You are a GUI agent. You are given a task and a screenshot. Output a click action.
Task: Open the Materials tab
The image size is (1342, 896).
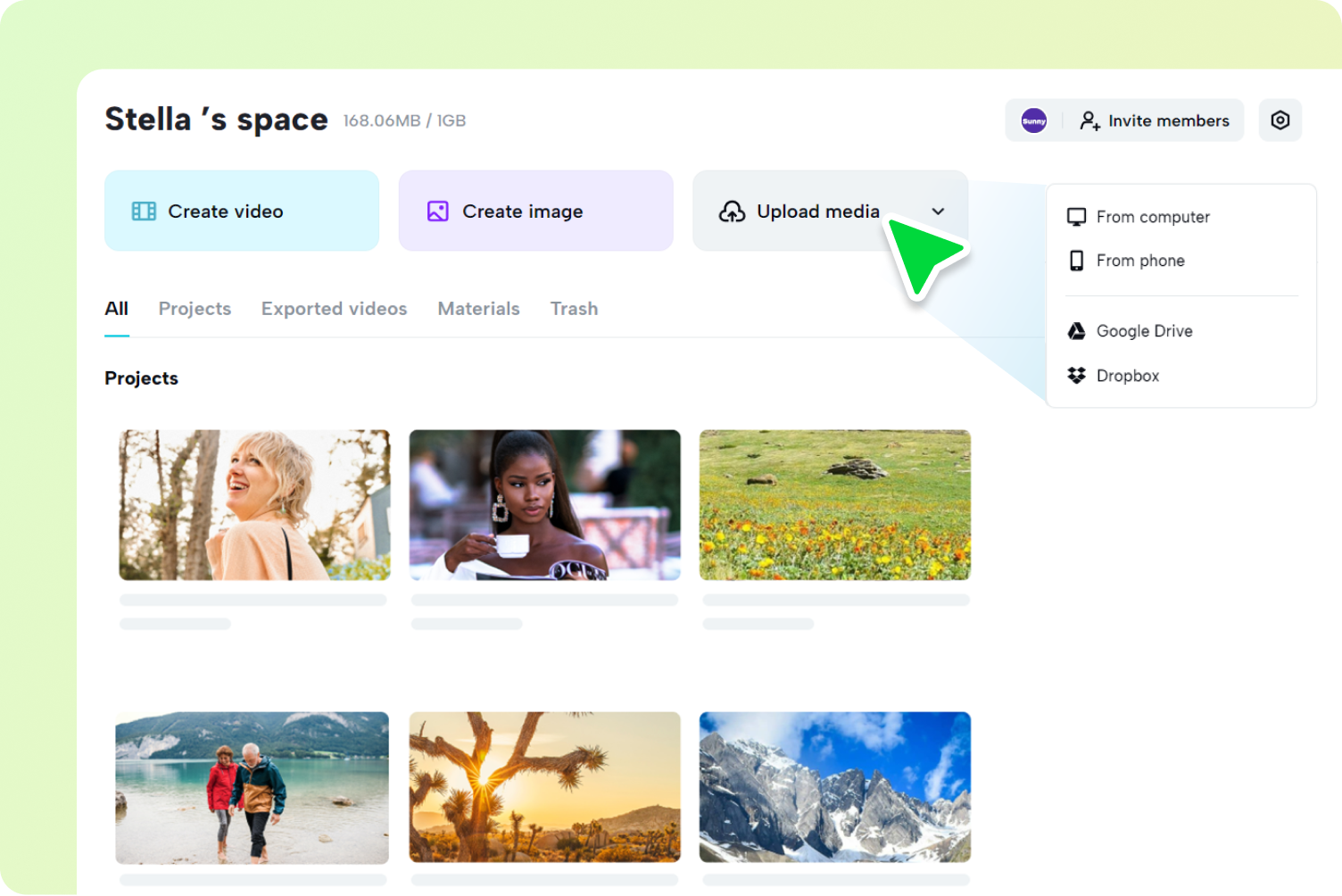point(479,309)
